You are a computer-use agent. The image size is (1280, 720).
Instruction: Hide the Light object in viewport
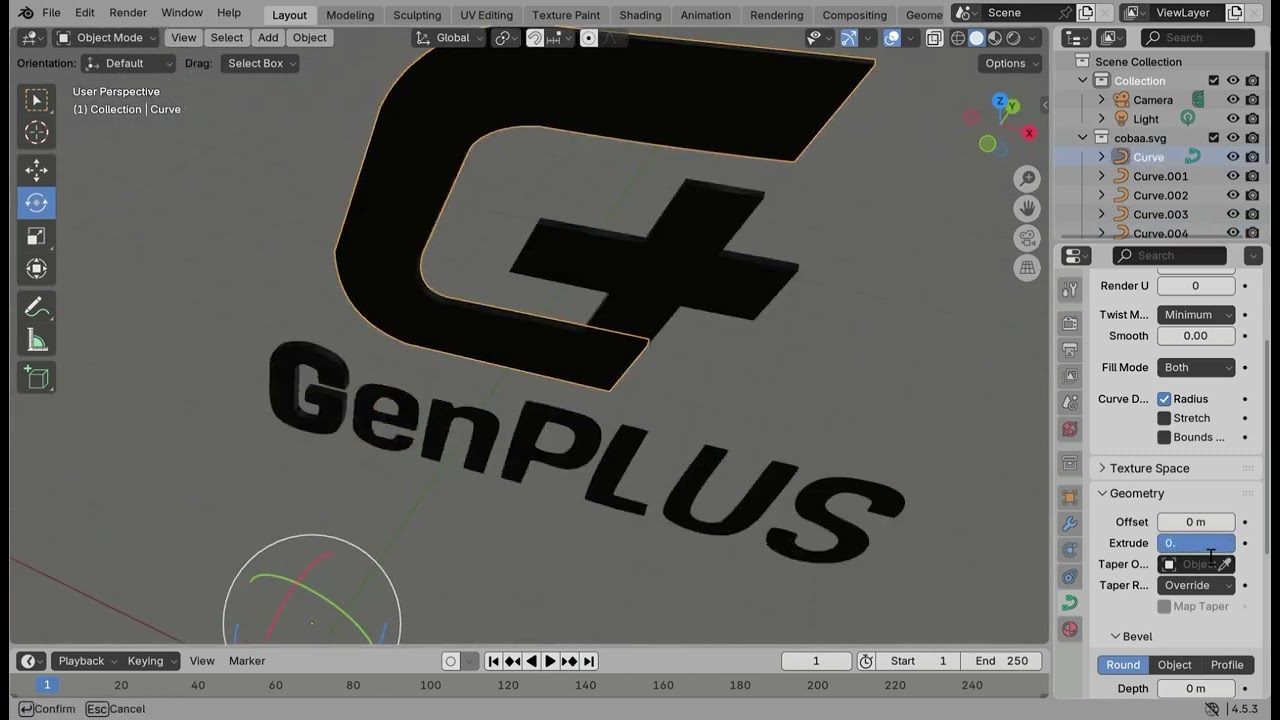1233,119
